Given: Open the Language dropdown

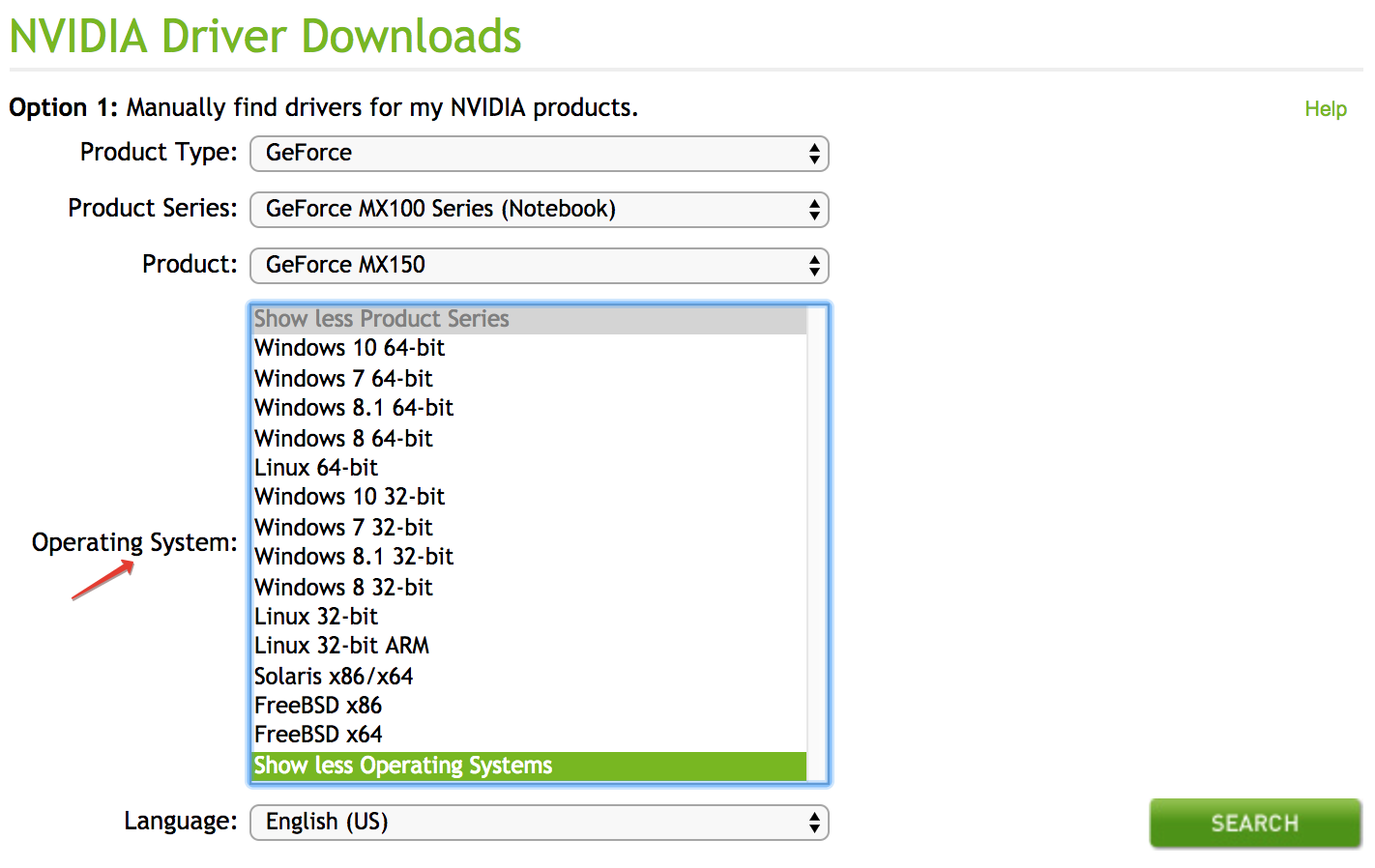Looking at the screenshot, I should tap(540, 823).
